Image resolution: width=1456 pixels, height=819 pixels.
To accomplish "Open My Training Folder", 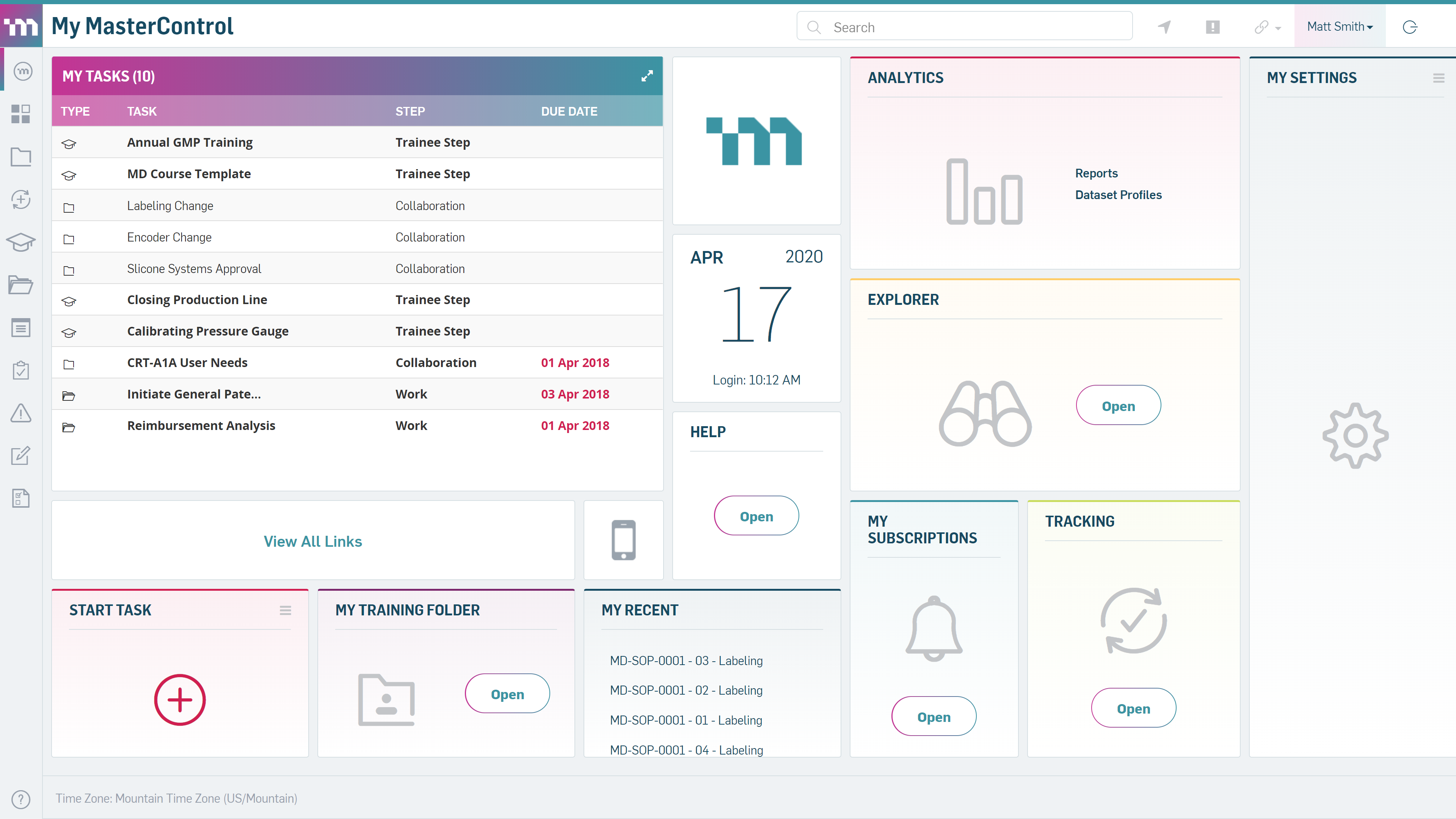I will (x=507, y=694).
